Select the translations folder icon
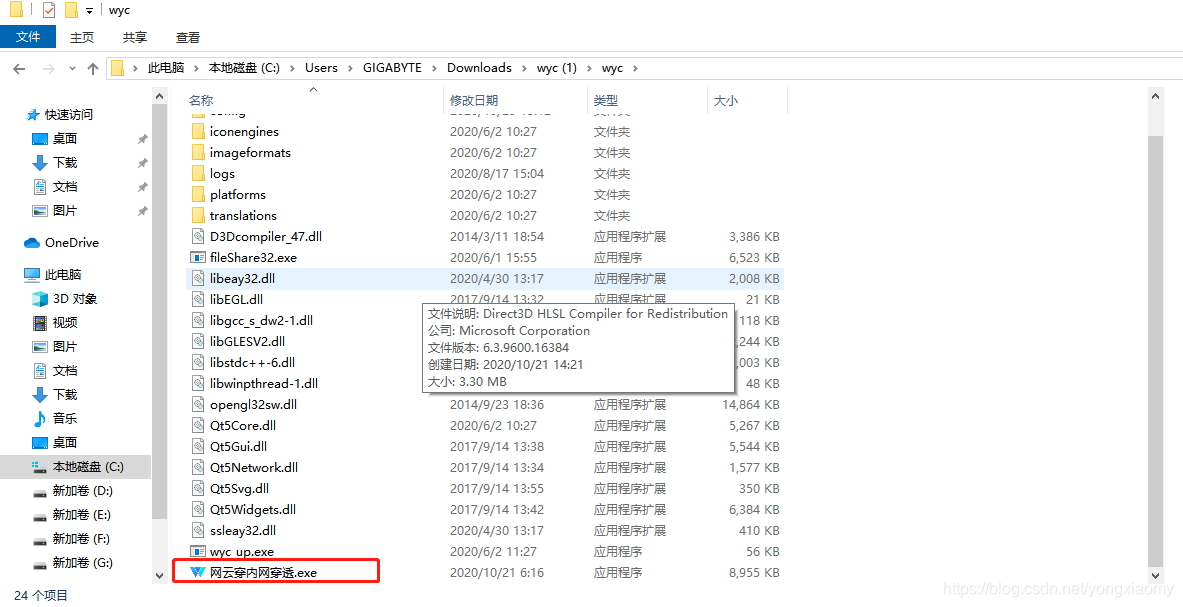The width and height of the screenshot is (1183, 607). click(x=198, y=216)
